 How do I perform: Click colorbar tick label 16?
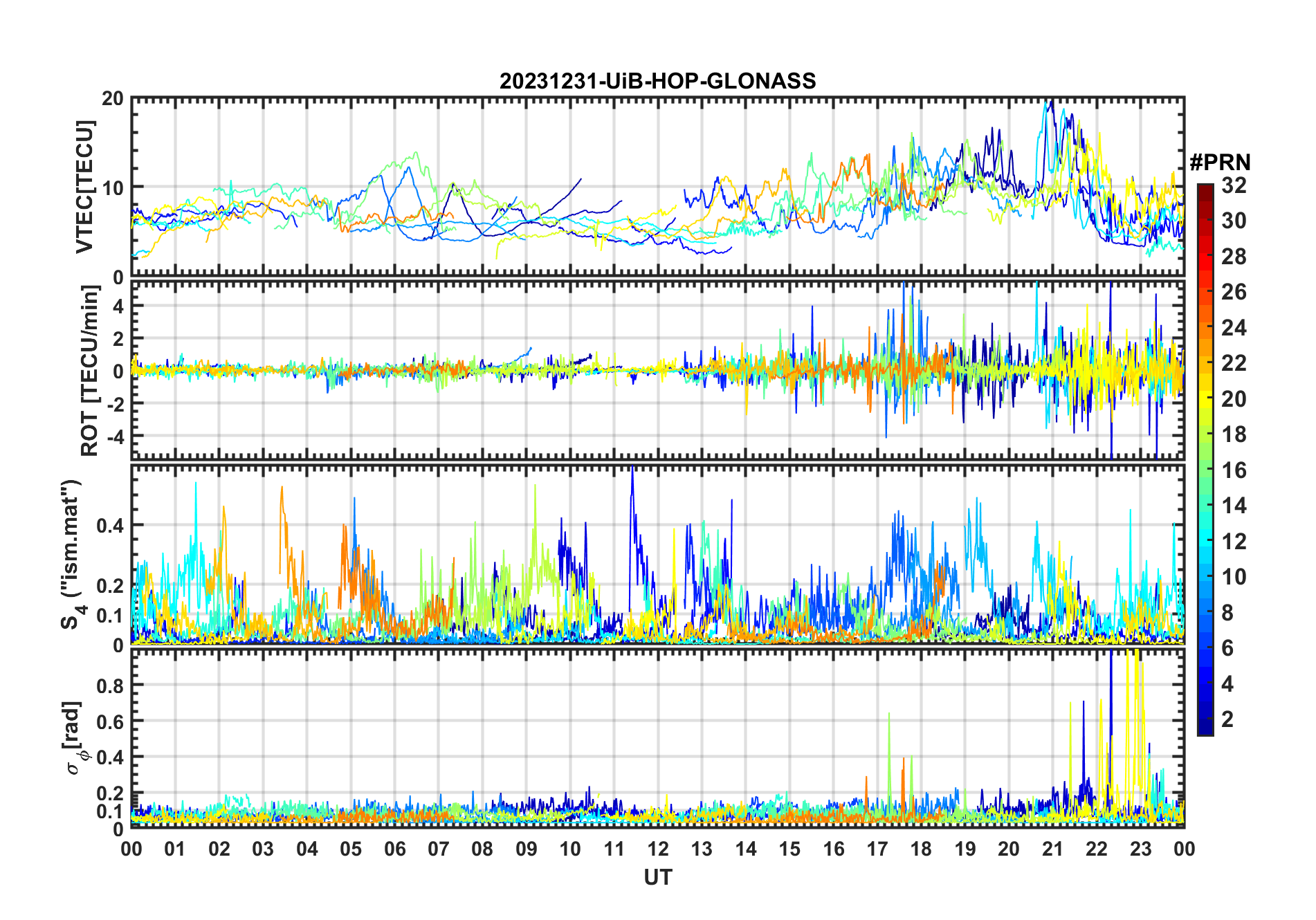[1234, 470]
